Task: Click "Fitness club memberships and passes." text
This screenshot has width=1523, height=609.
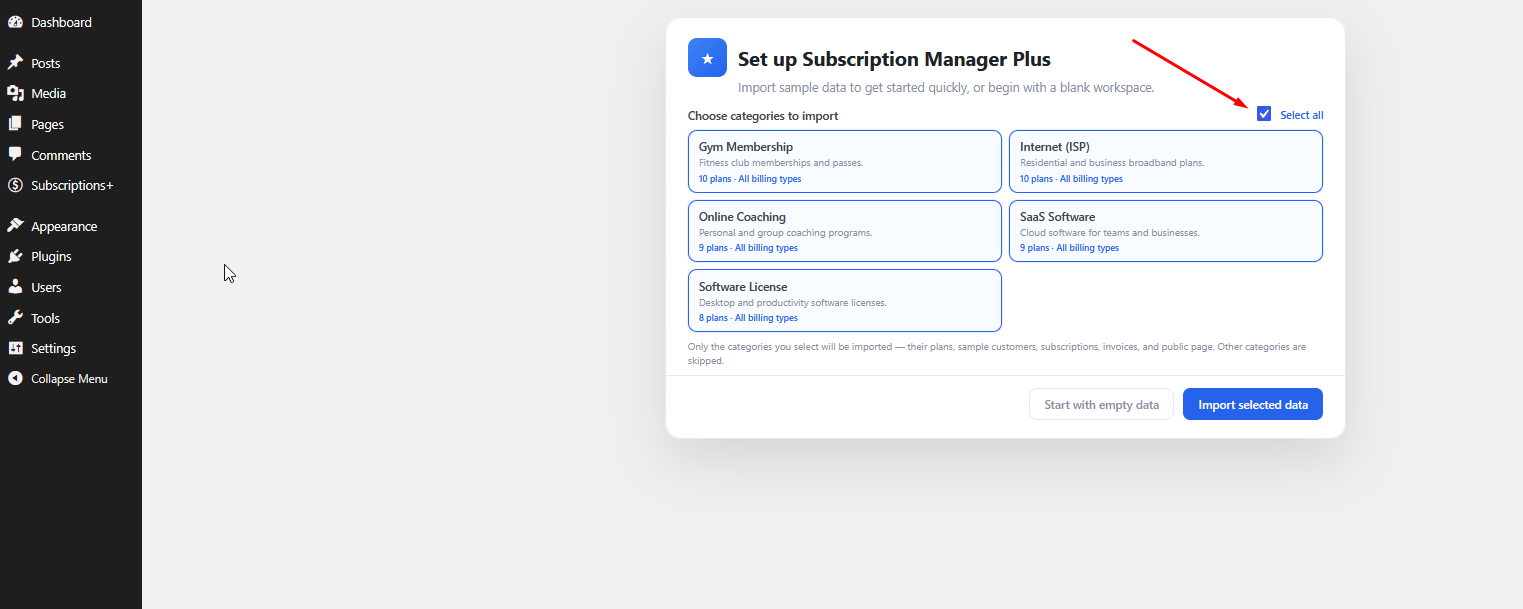Action: (781, 163)
